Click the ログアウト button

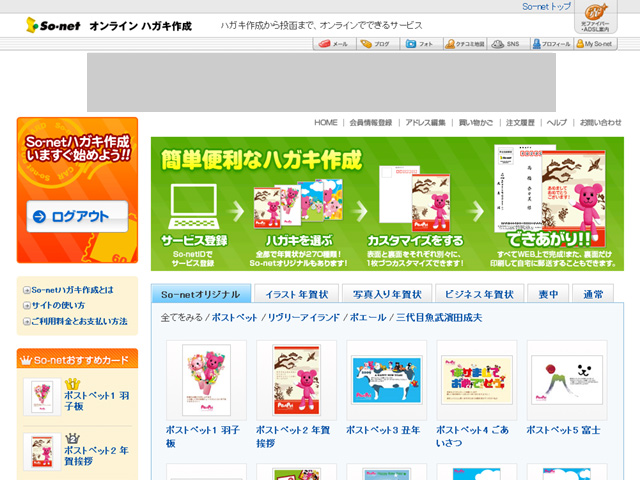tap(78, 216)
